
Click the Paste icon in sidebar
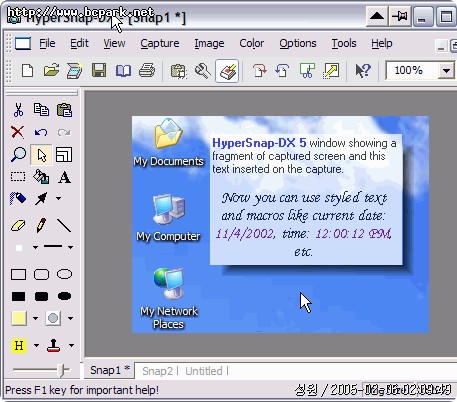[x=64, y=110]
